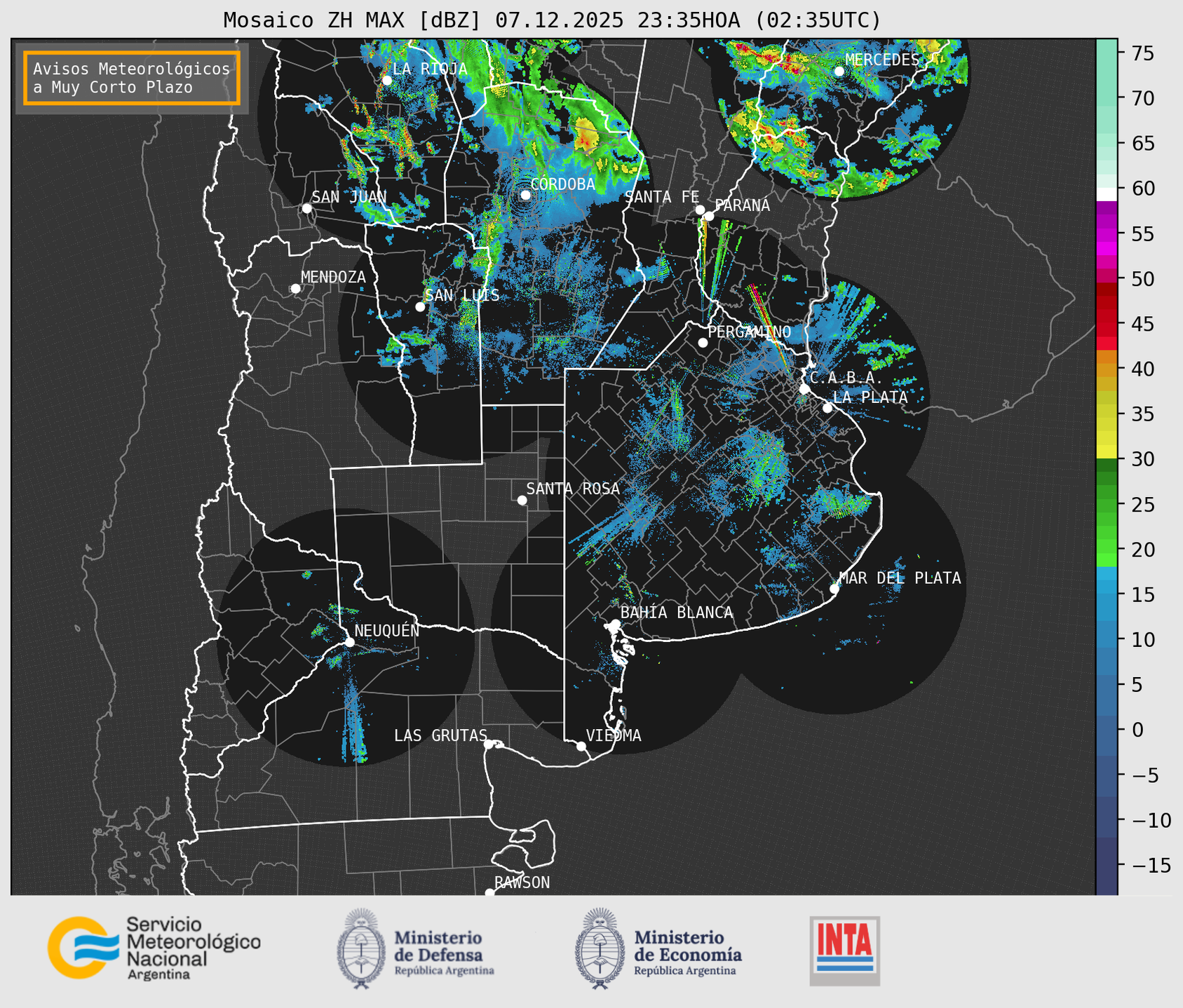The width and height of the screenshot is (1183, 1008).
Task: Click the MERCEDES label text
Action: [x=882, y=60]
